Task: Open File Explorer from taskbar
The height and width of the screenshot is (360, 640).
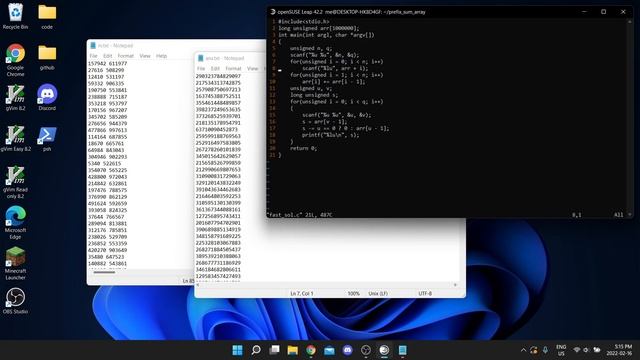Action: tap(293, 350)
